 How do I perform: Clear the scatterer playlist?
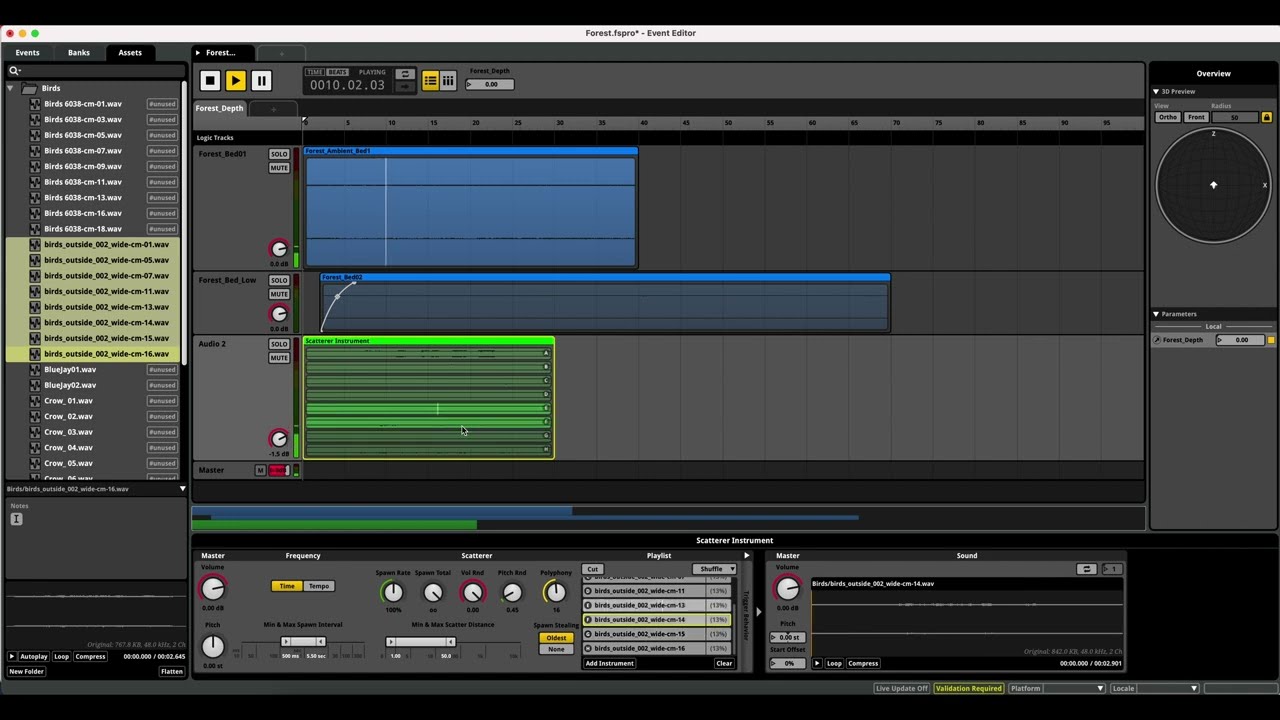tap(724, 663)
